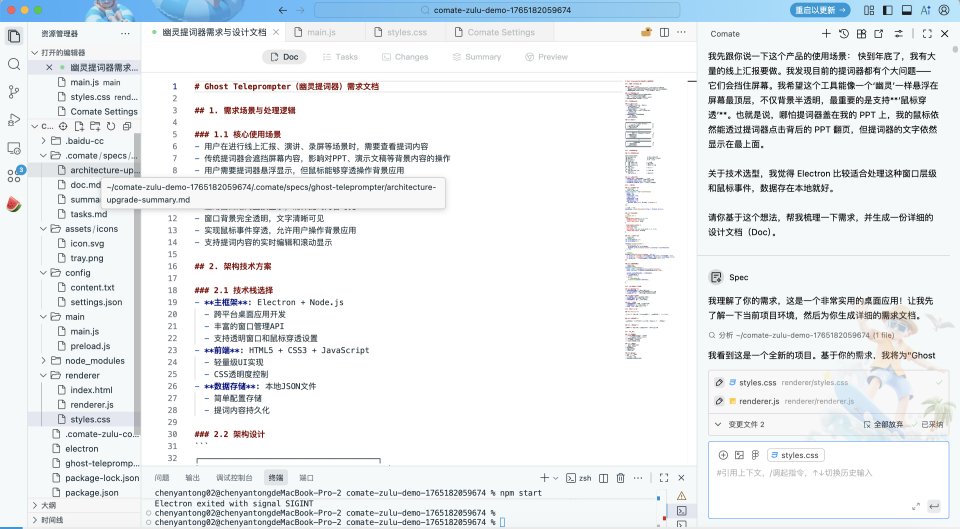Switch to the Comate Settings tab
The height and width of the screenshot is (529, 960).
pos(500,32)
